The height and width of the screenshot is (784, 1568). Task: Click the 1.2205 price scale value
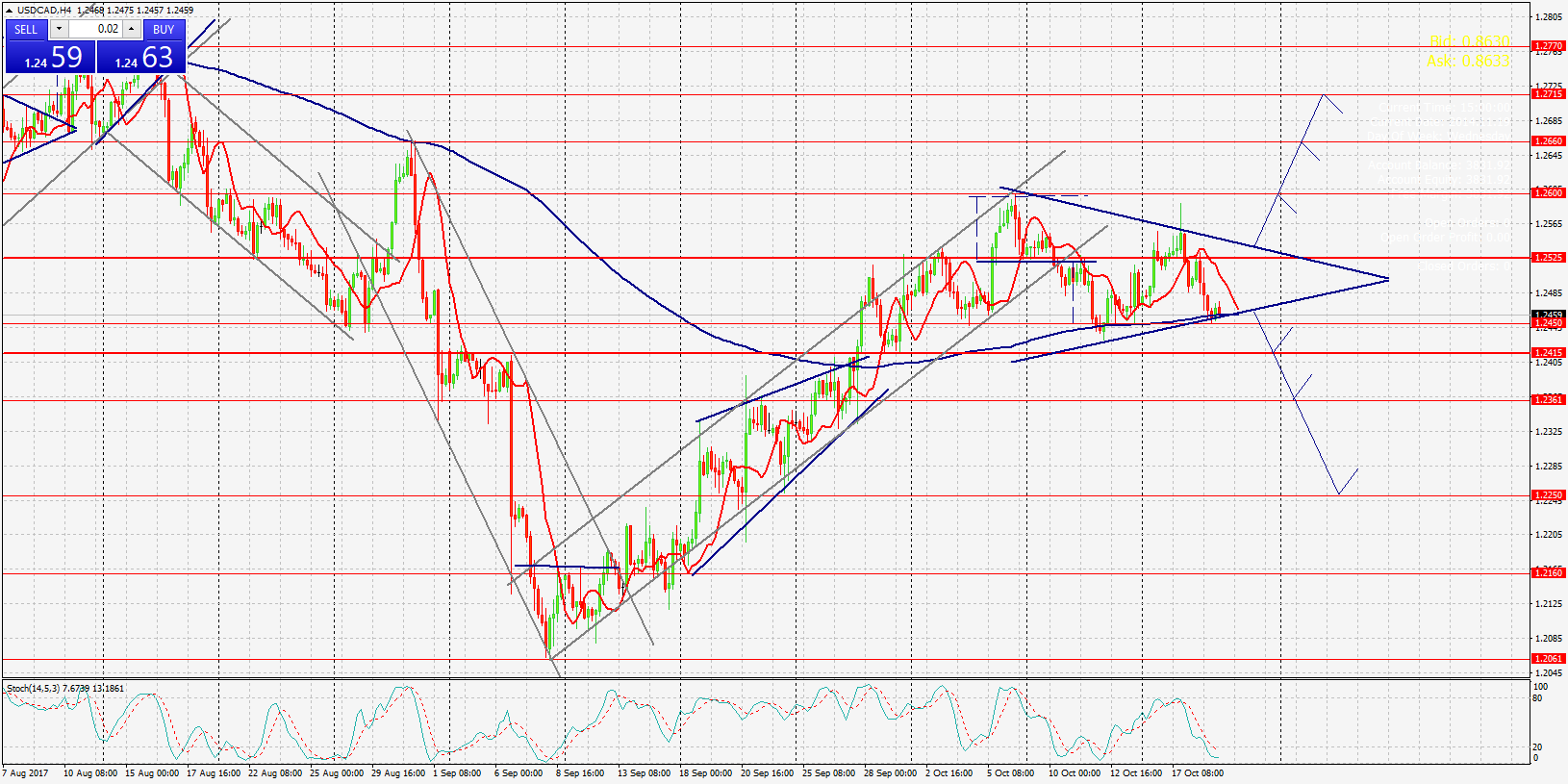tap(1548, 535)
